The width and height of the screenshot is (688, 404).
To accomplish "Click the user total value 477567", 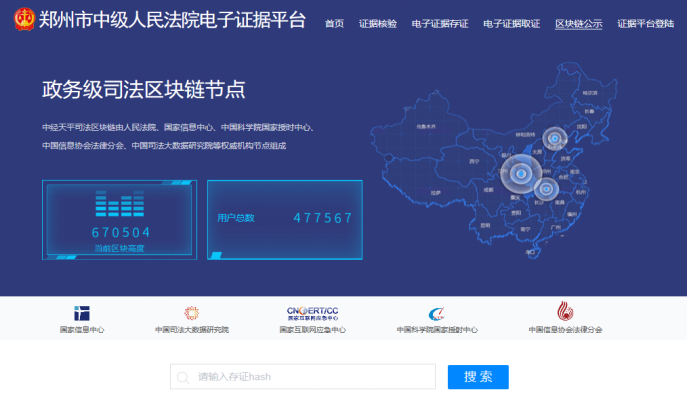I will (x=322, y=218).
